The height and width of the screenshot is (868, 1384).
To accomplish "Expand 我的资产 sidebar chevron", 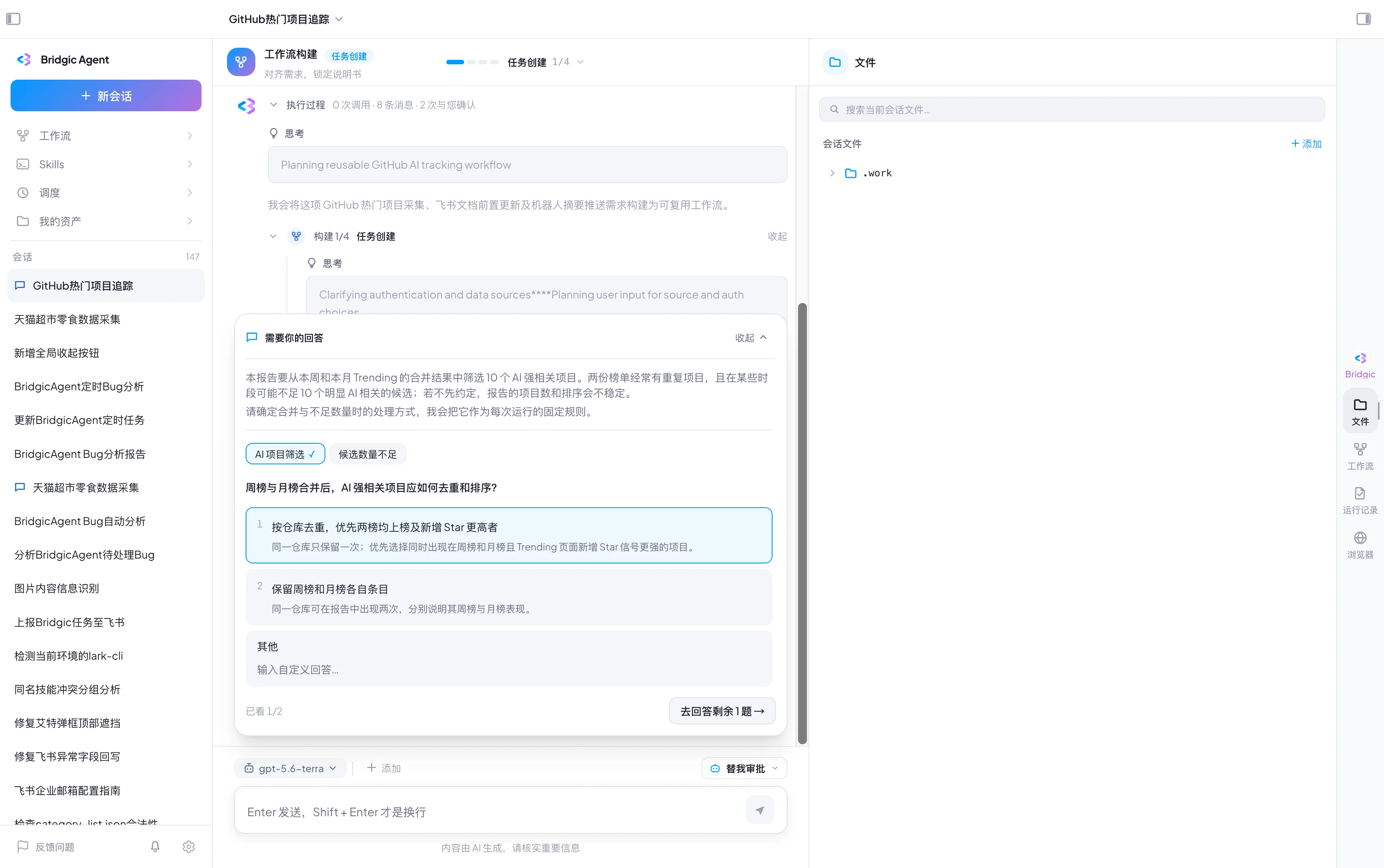I will click(x=189, y=221).
